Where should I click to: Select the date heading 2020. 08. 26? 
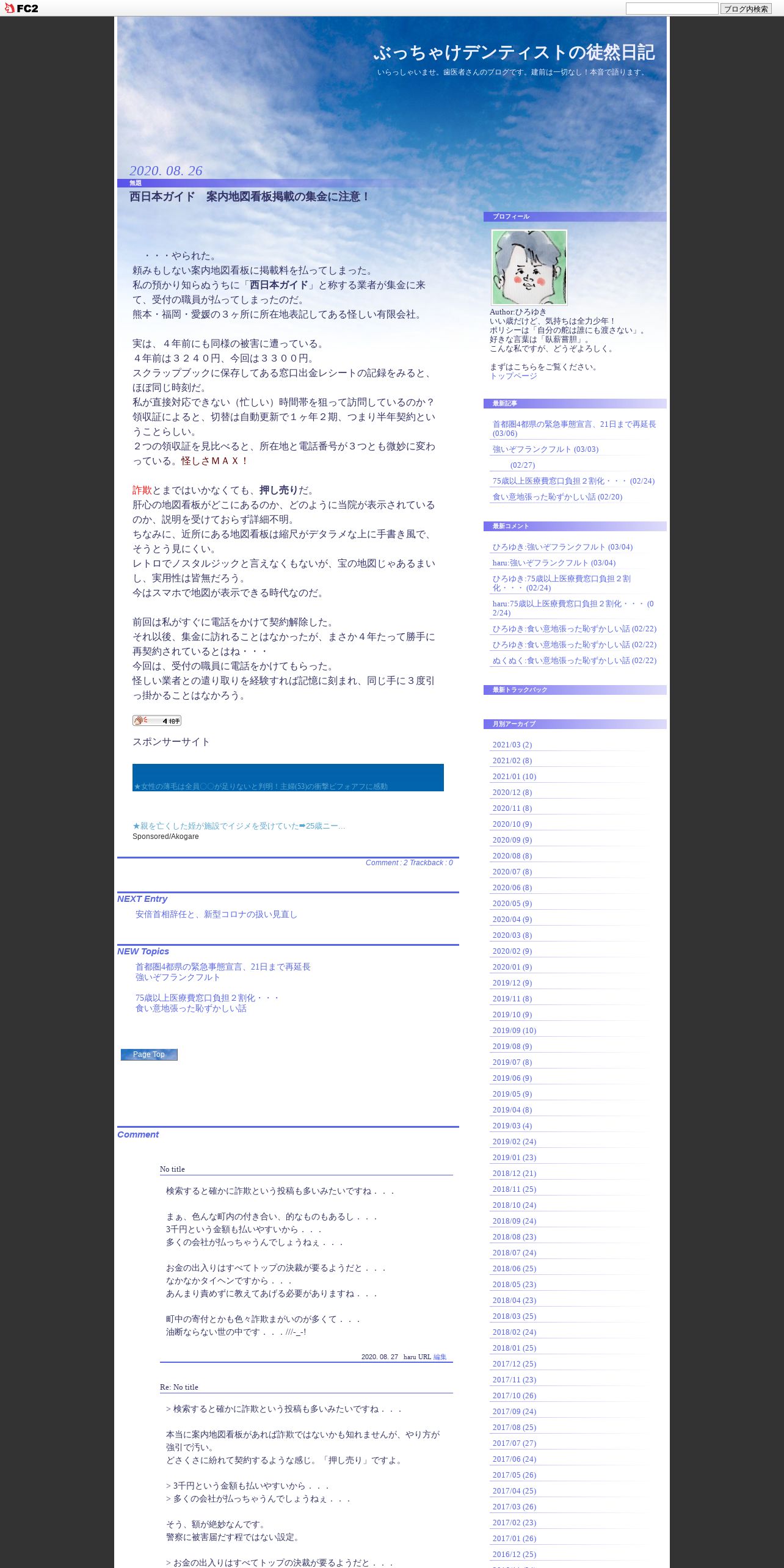(166, 171)
